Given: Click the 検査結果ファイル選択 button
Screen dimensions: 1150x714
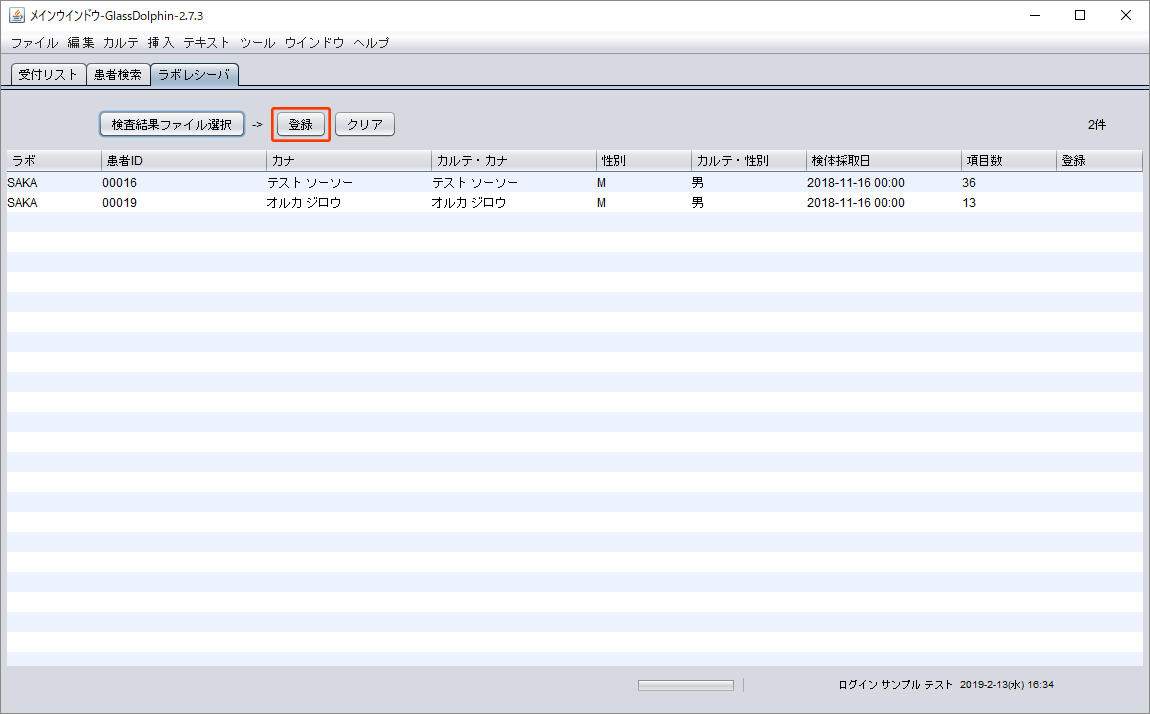Looking at the screenshot, I should (x=172, y=125).
